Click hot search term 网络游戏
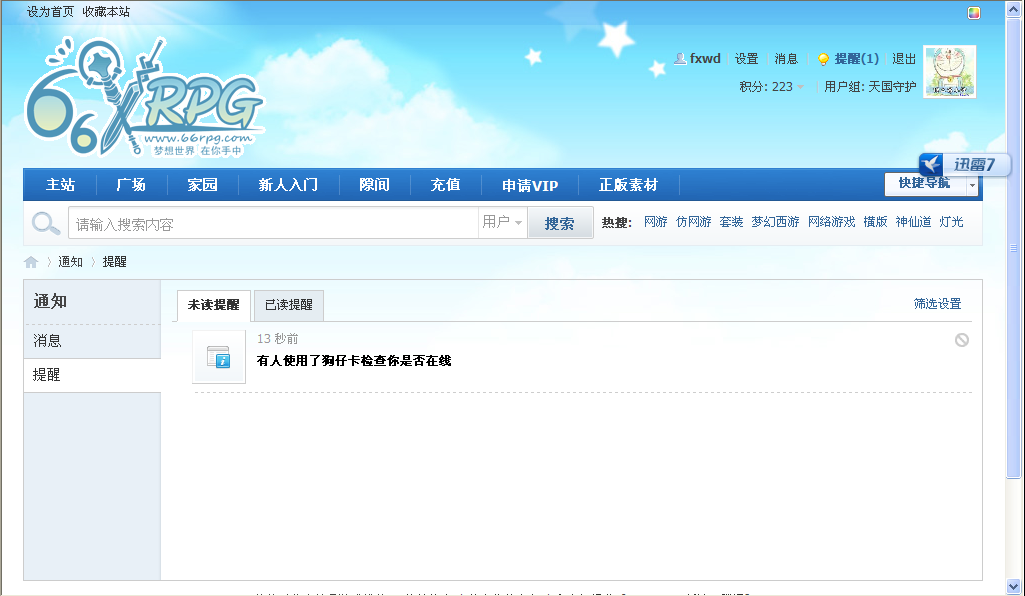Image resolution: width=1025 pixels, height=596 pixels. coord(832,222)
